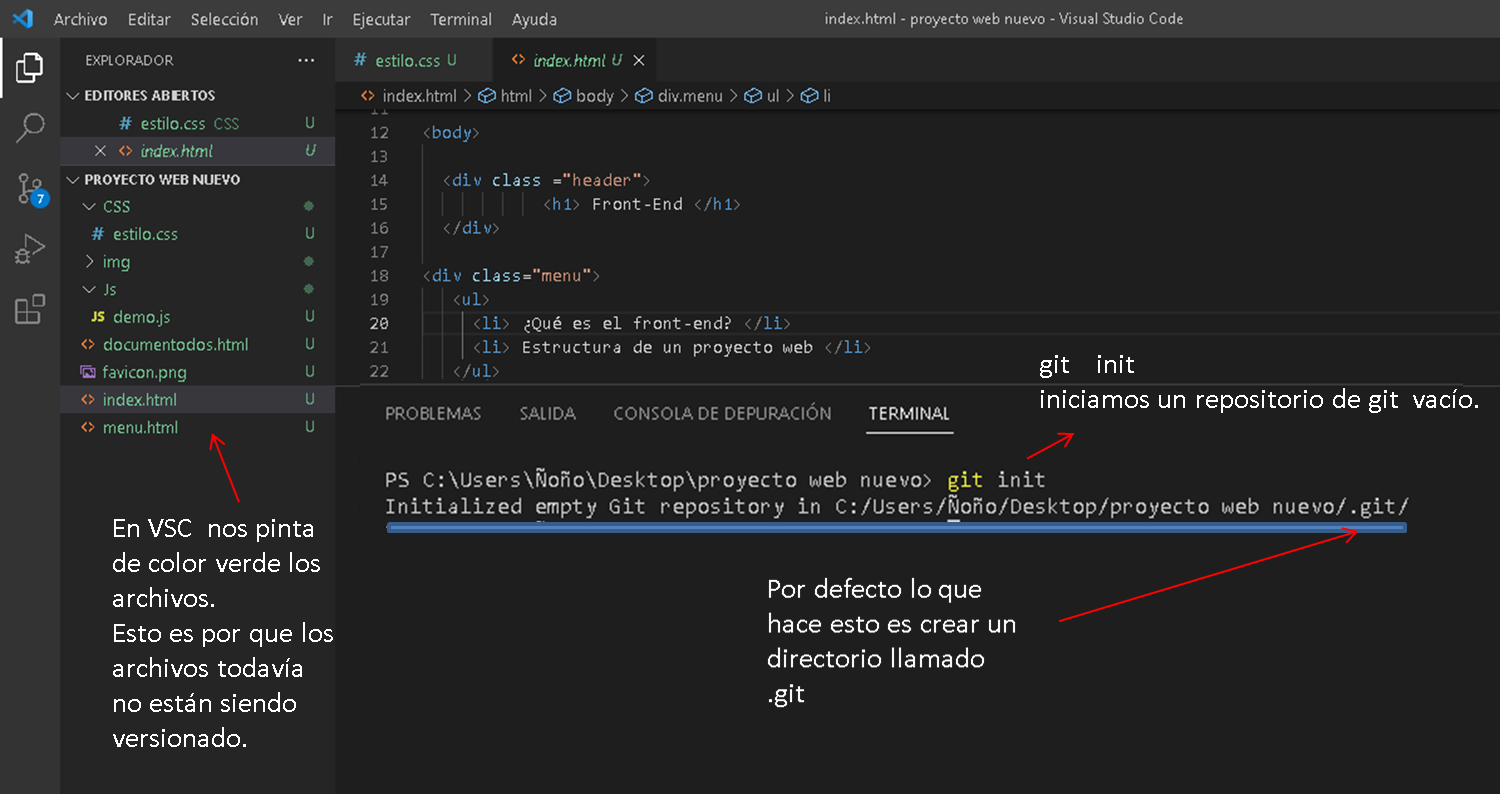The width and height of the screenshot is (1500, 794).
Task: Open the Archivo menu
Action: (x=80, y=19)
